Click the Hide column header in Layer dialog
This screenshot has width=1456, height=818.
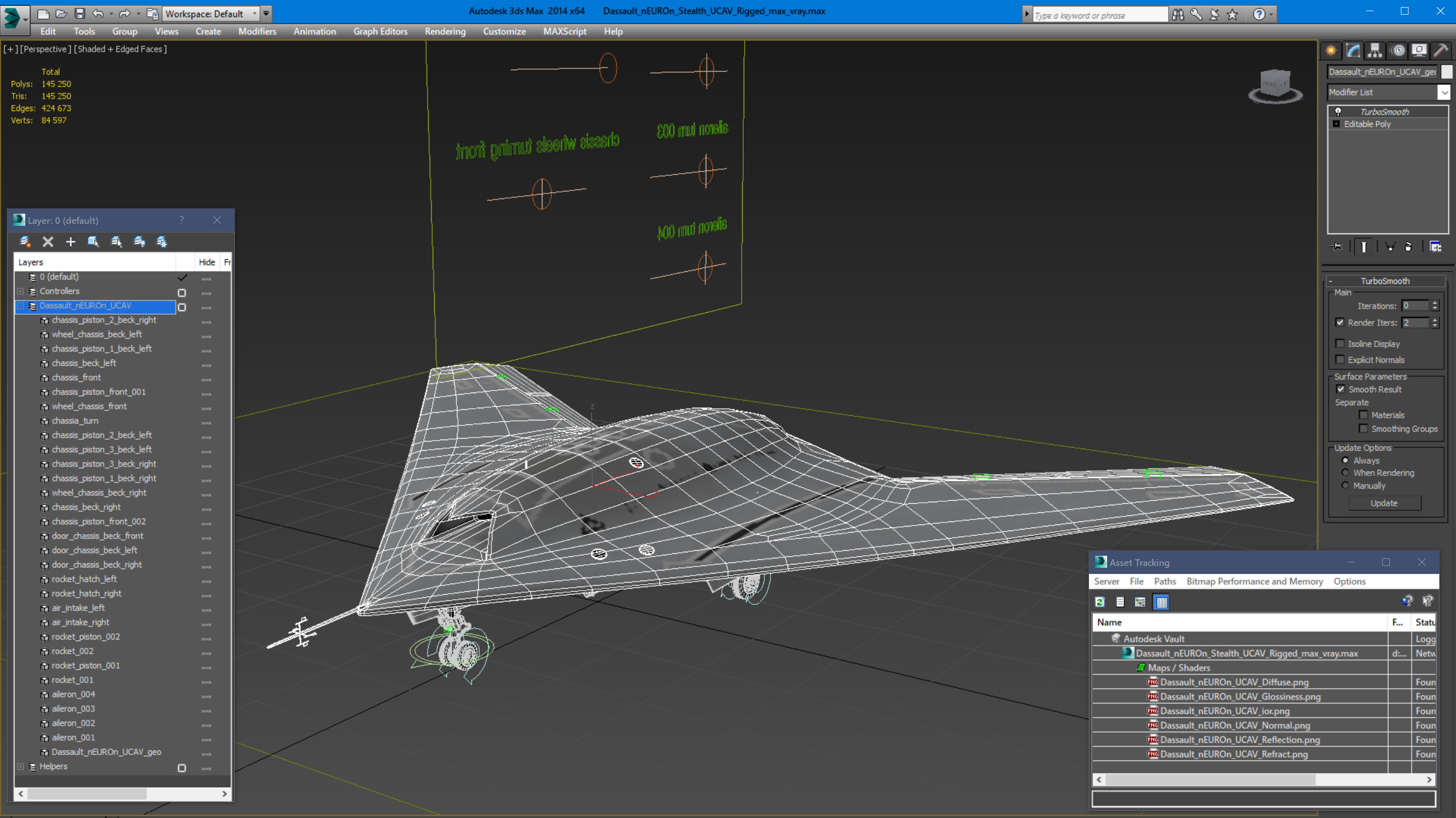[x=207, y=262]
